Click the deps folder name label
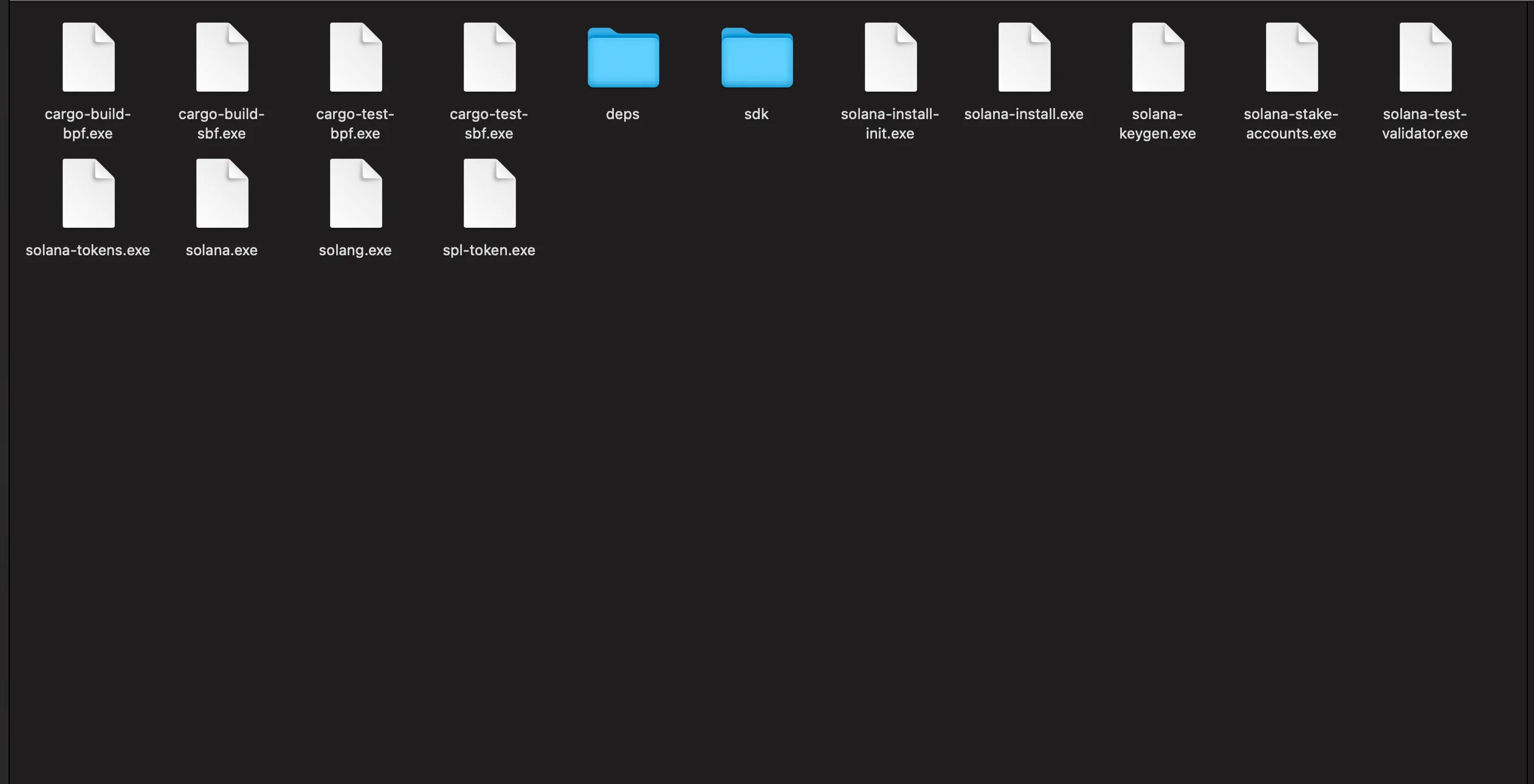1534x784 pixels. [x=622, y=114]
